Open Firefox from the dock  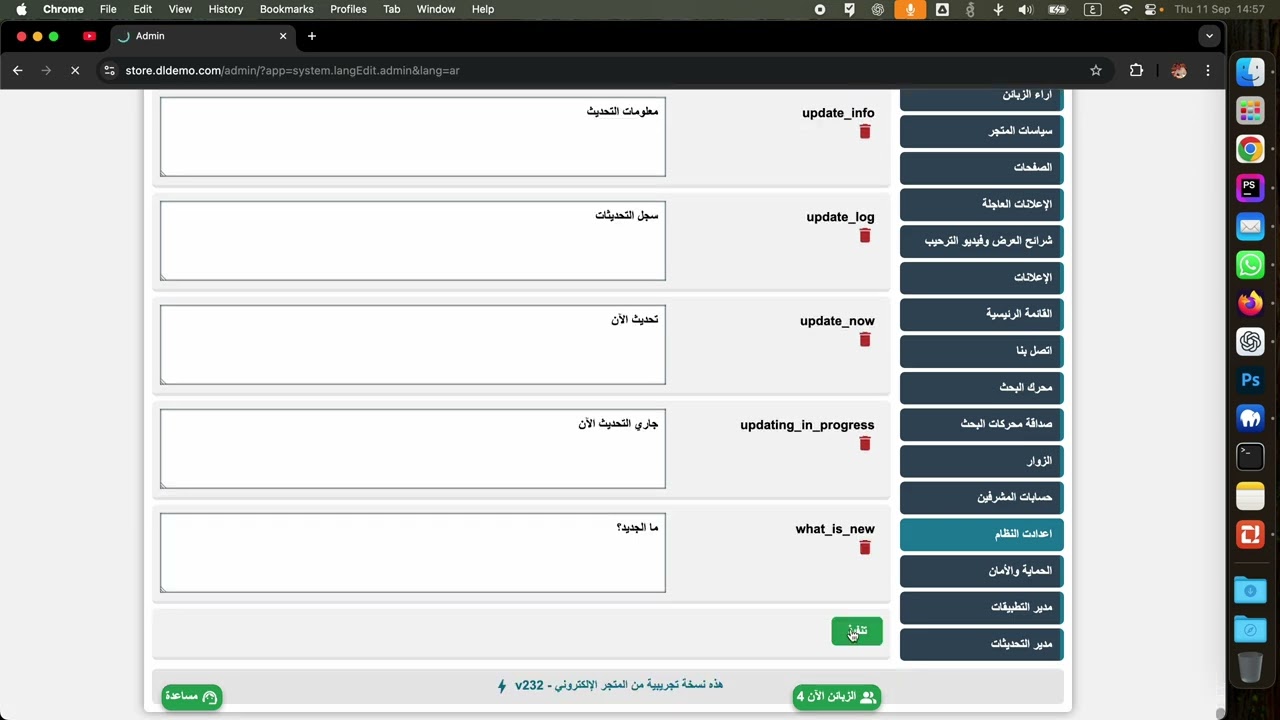pos(1250,302)
